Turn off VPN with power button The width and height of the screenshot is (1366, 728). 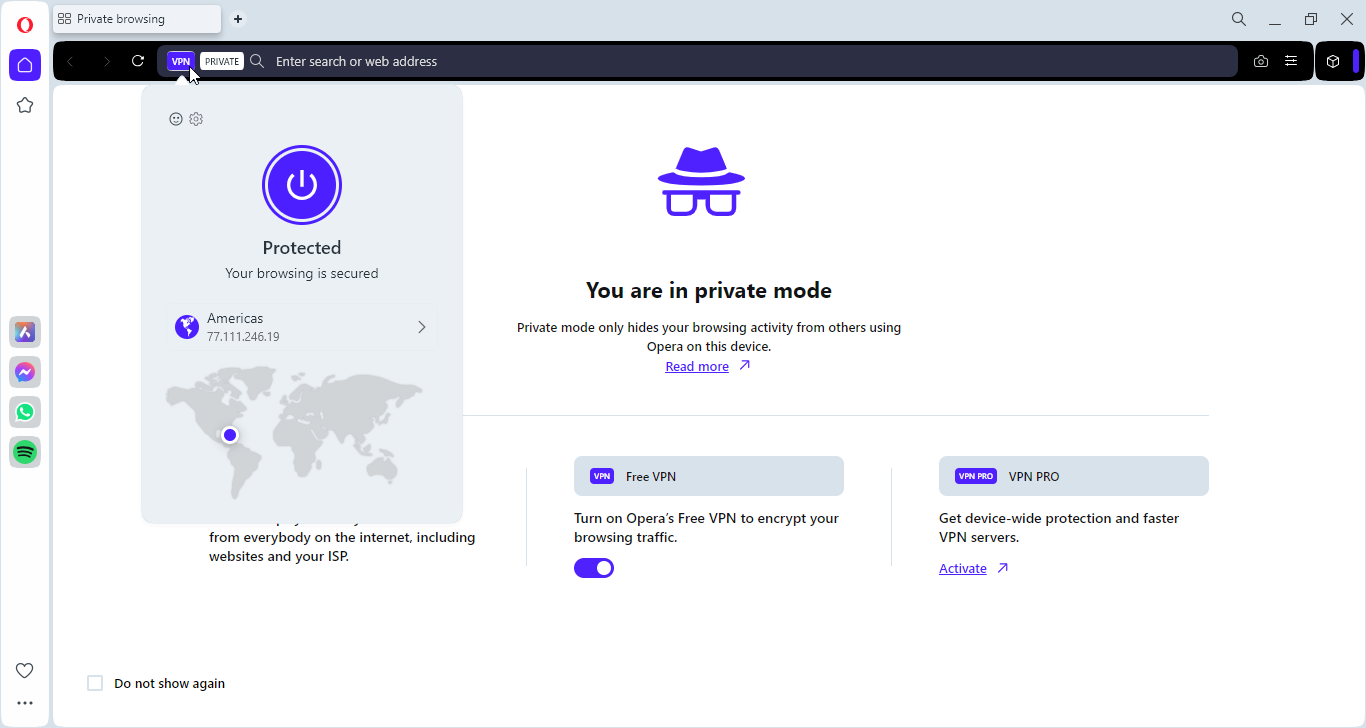pyautogui.click(x=302, y=185)
